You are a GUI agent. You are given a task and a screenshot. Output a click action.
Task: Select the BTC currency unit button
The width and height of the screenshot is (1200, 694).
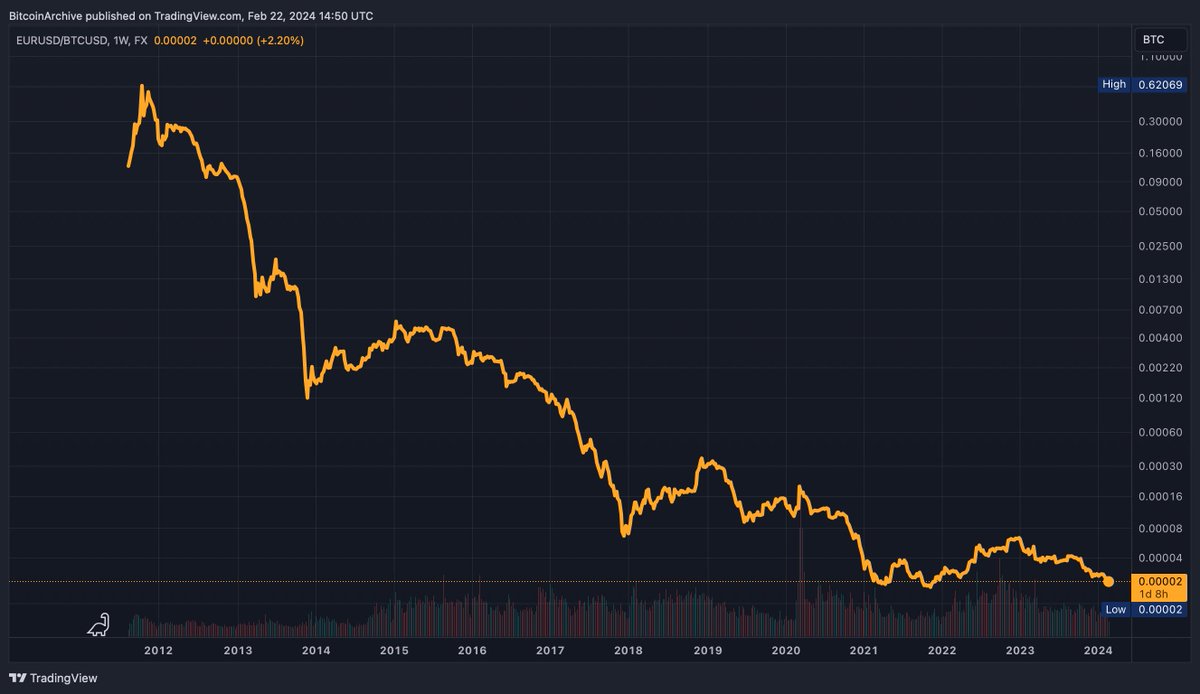[1157, 39]
